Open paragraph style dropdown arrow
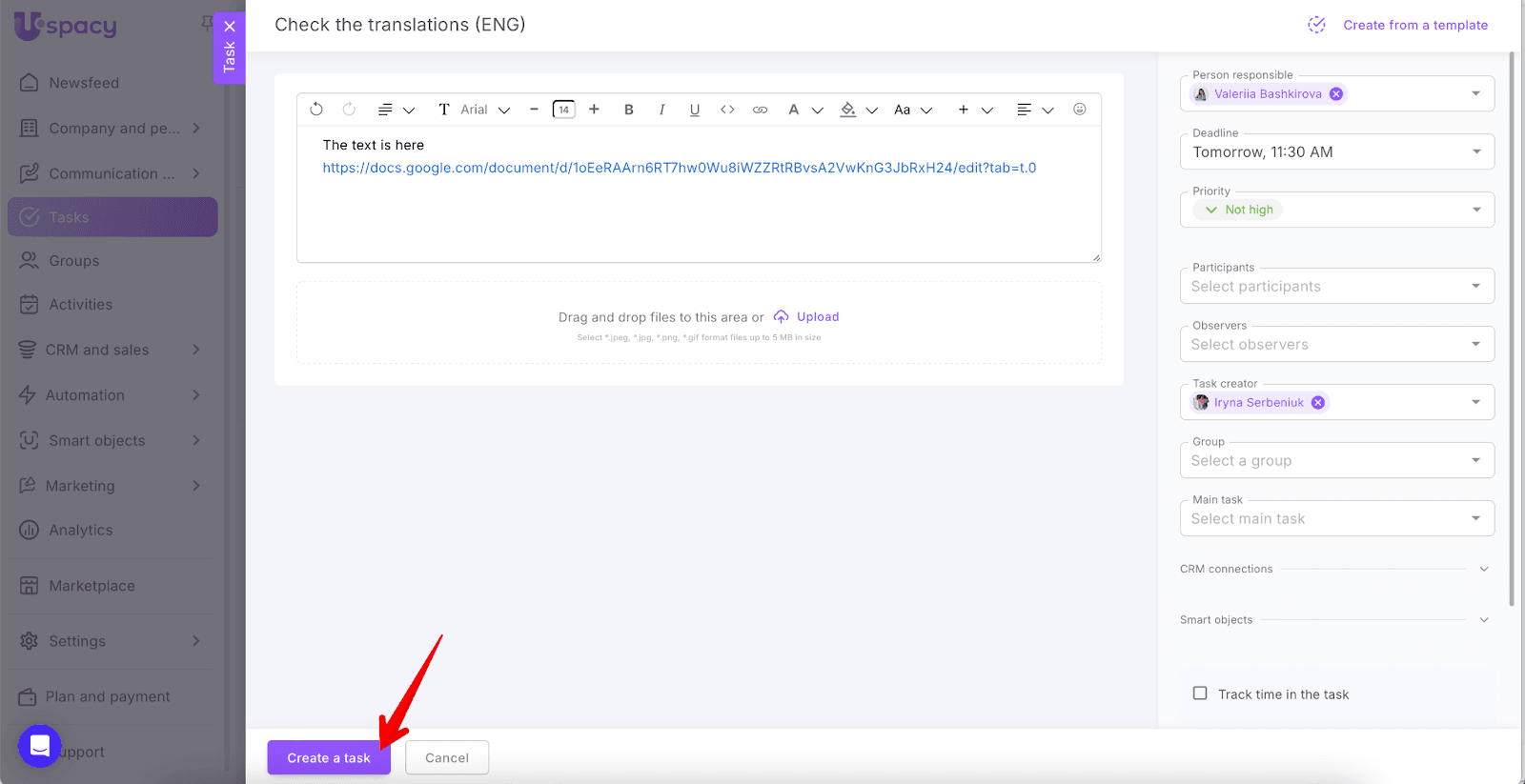 pos(409,111)
